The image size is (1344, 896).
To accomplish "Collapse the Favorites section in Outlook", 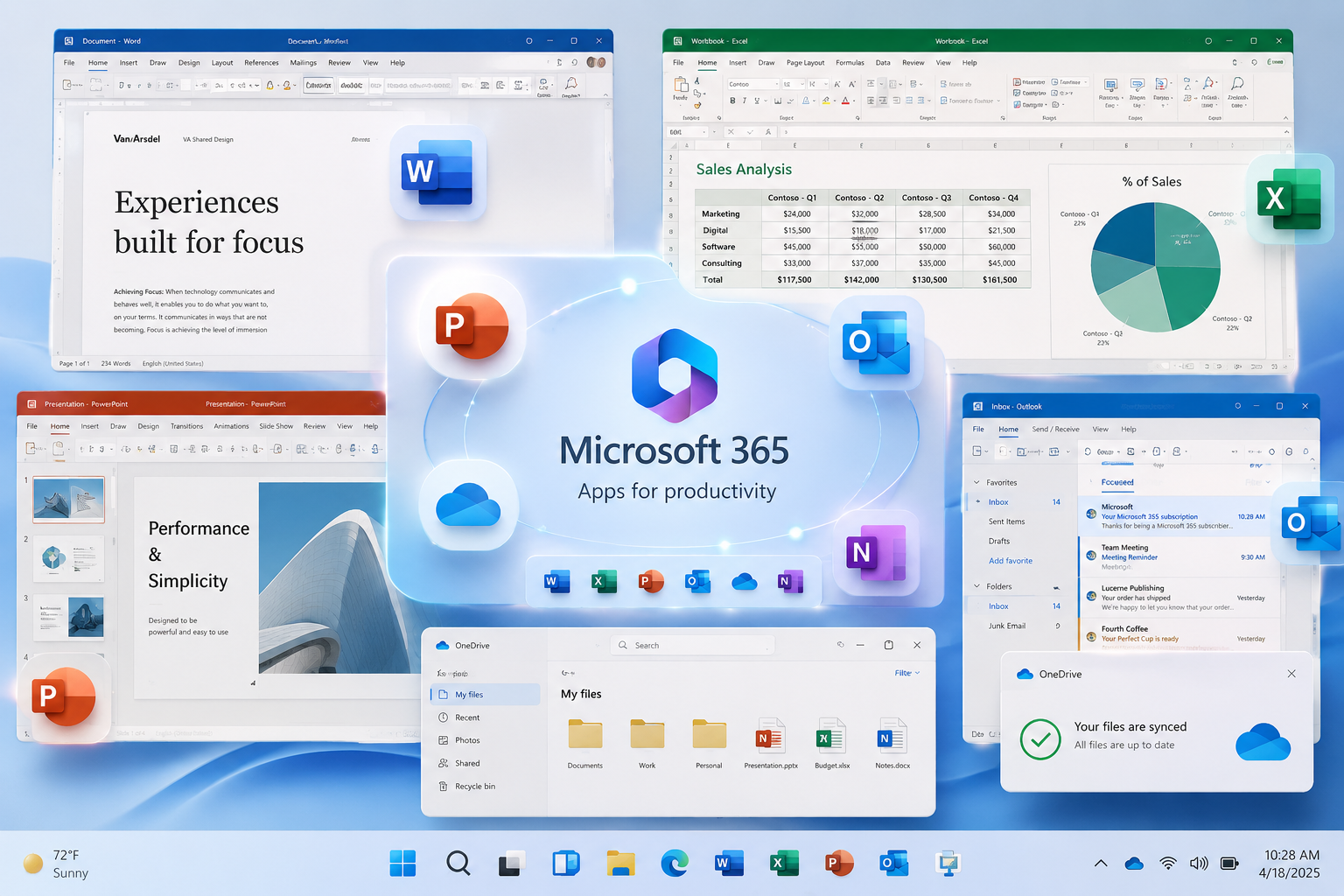I will 977,482.
